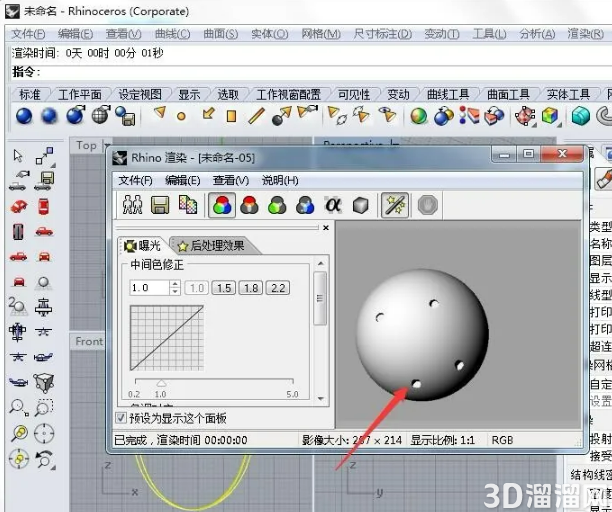The image size is (612, 512).
Task: Toggle 预设为显示这个面板 checkbox
Action: [x=121, y=418]
